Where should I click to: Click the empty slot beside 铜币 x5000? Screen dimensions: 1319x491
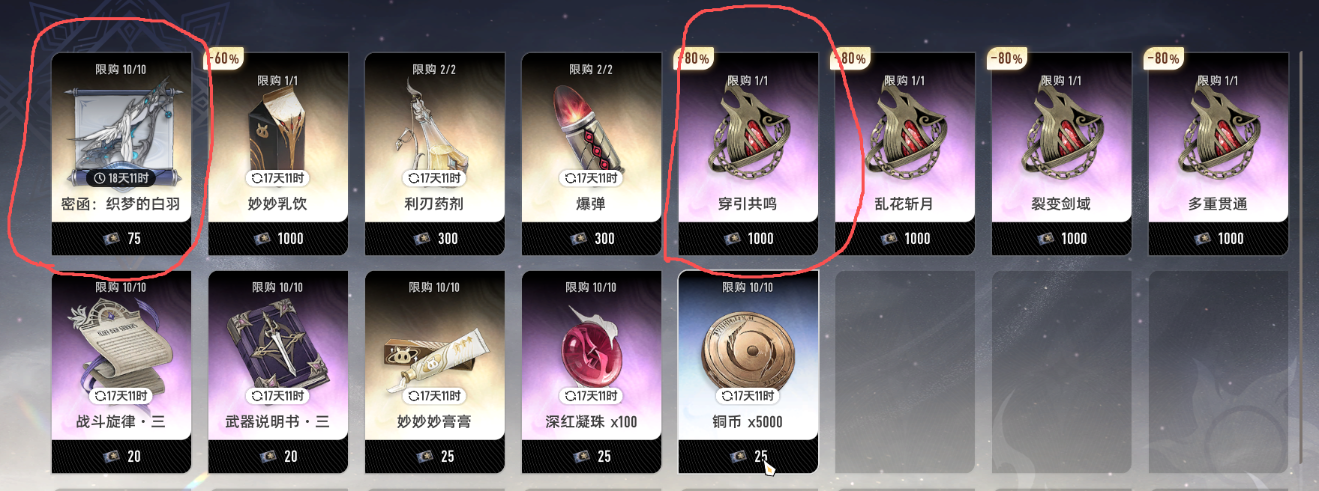tap(904, 372)
